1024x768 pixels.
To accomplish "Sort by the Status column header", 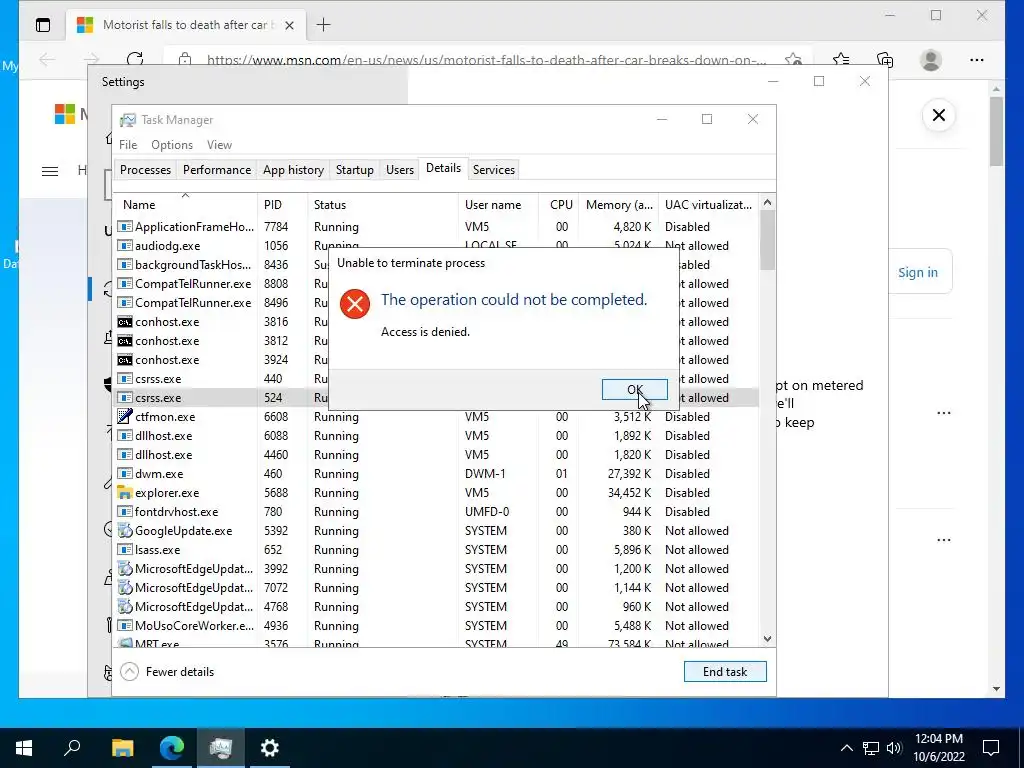I will tap(383, 204).
